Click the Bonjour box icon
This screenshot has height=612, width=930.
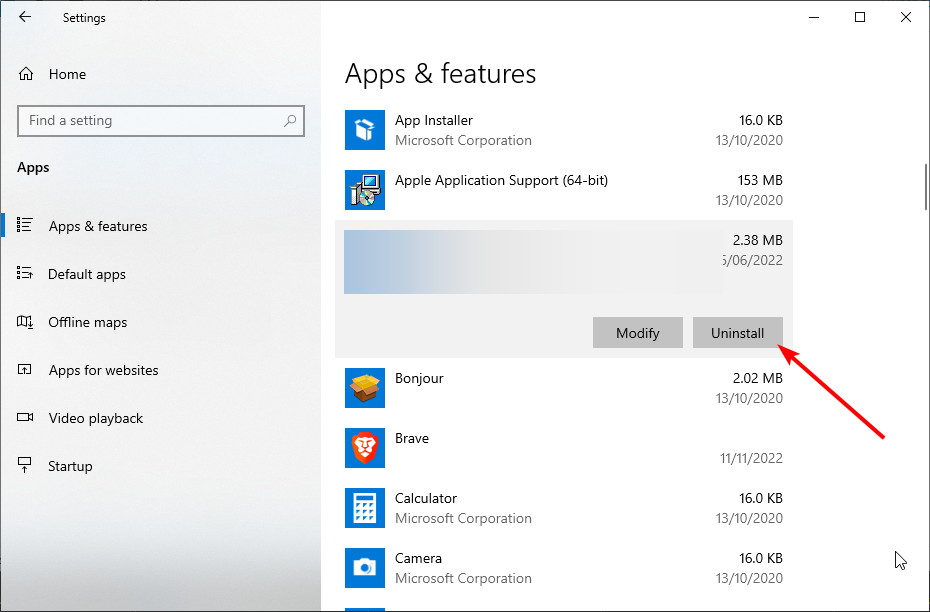[365, 388]
